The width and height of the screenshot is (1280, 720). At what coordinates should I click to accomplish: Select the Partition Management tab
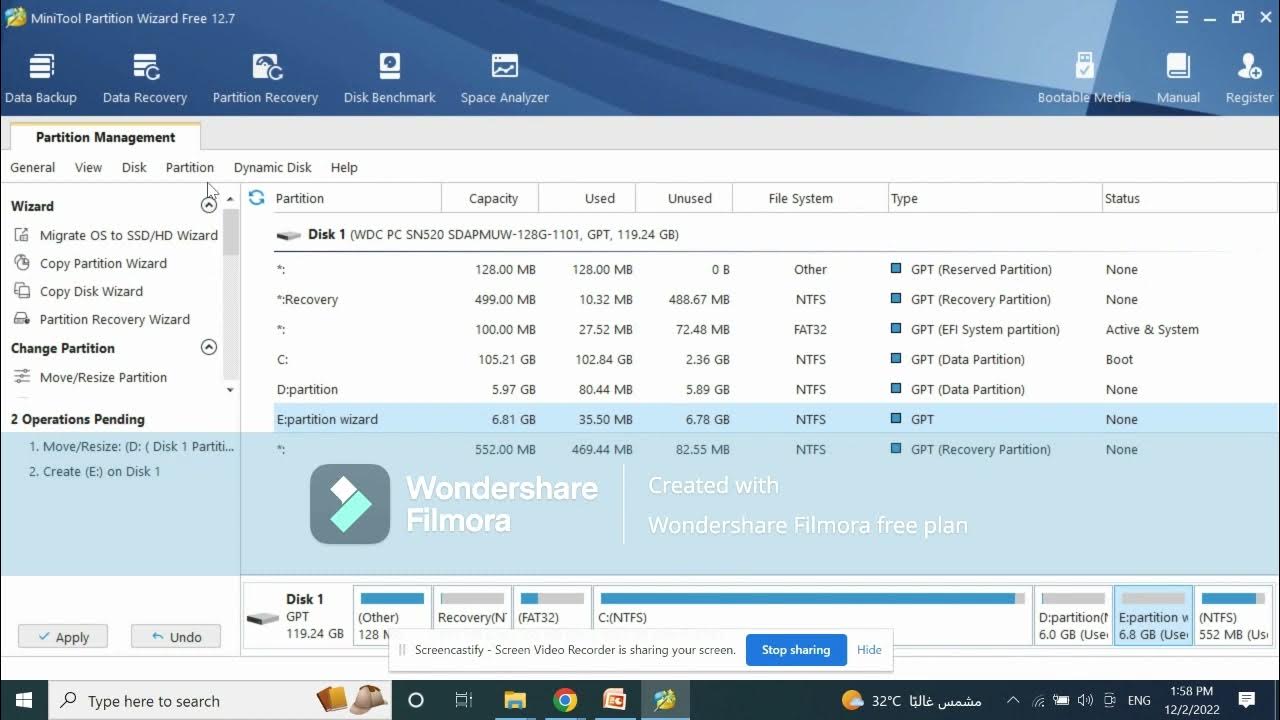click(x=105, y=137)
